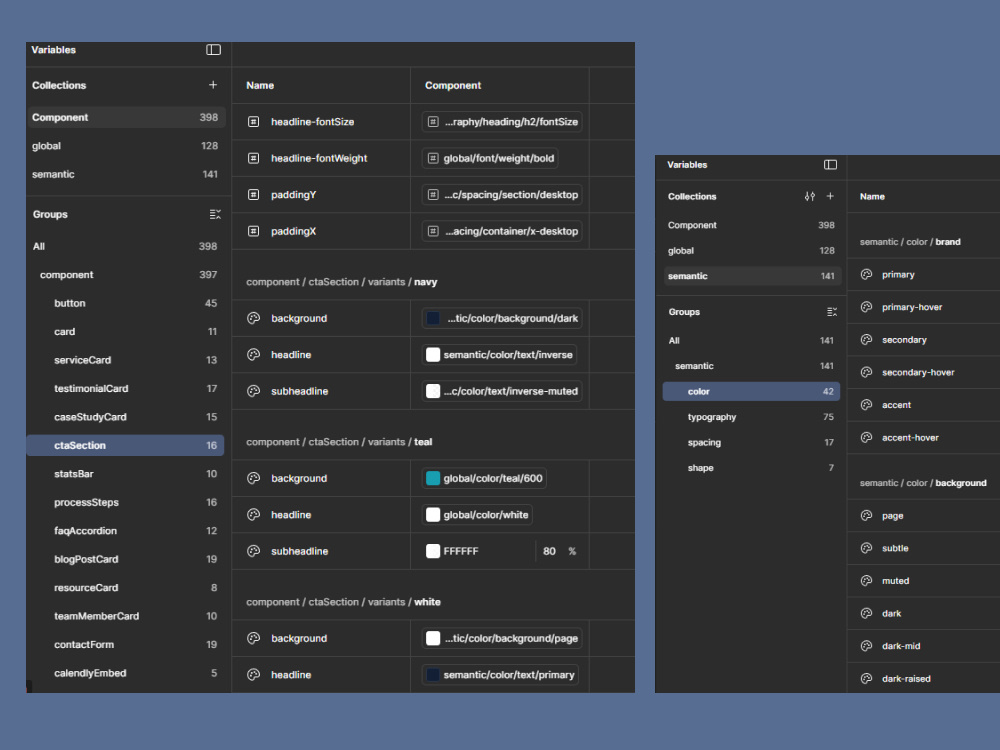Click palette icon beside accent variable
This screenshot has width=1000, height=750.
click(x=866, y=405)
